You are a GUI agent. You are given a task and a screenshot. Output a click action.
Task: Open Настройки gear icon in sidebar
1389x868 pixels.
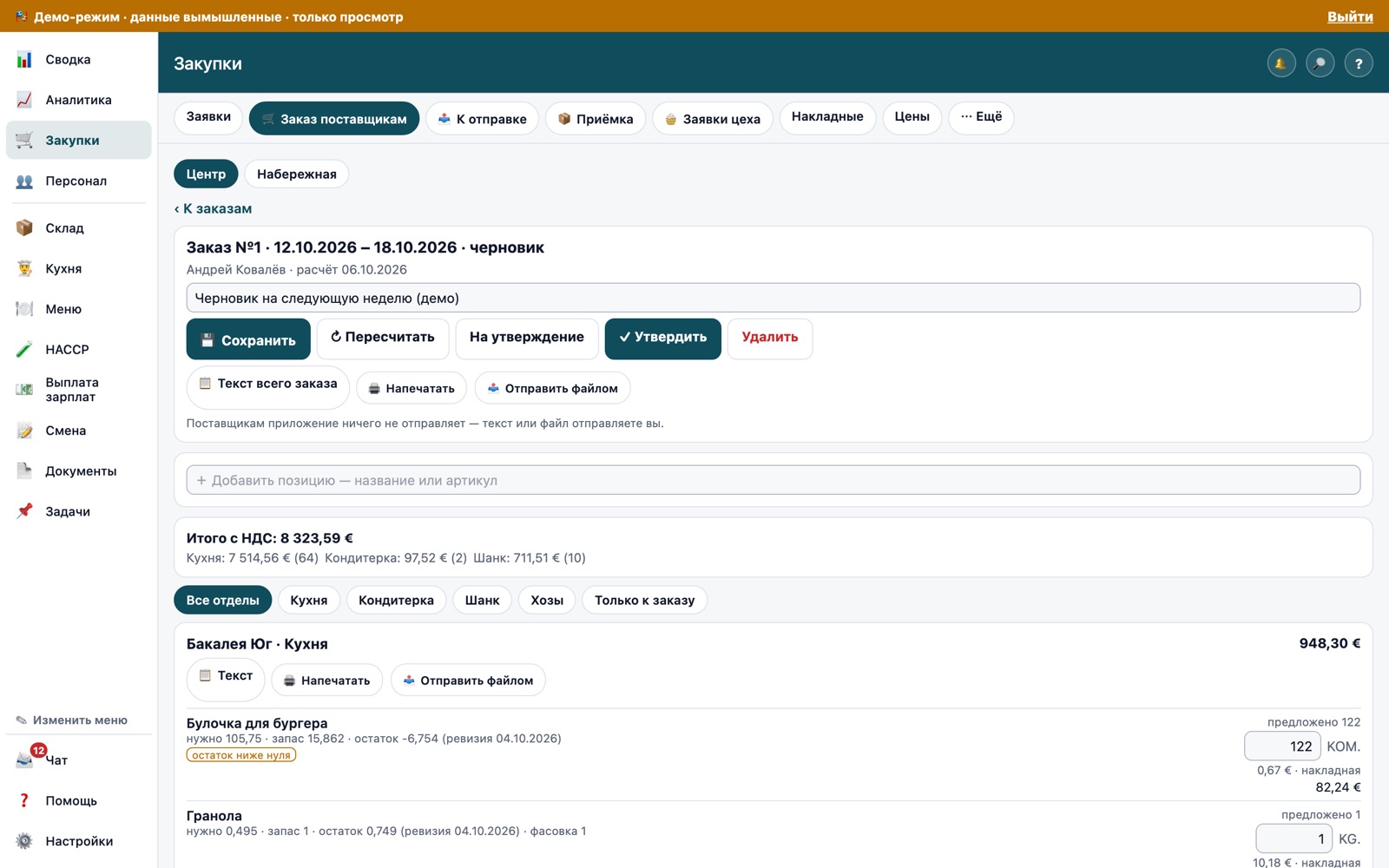coord(24,841)
